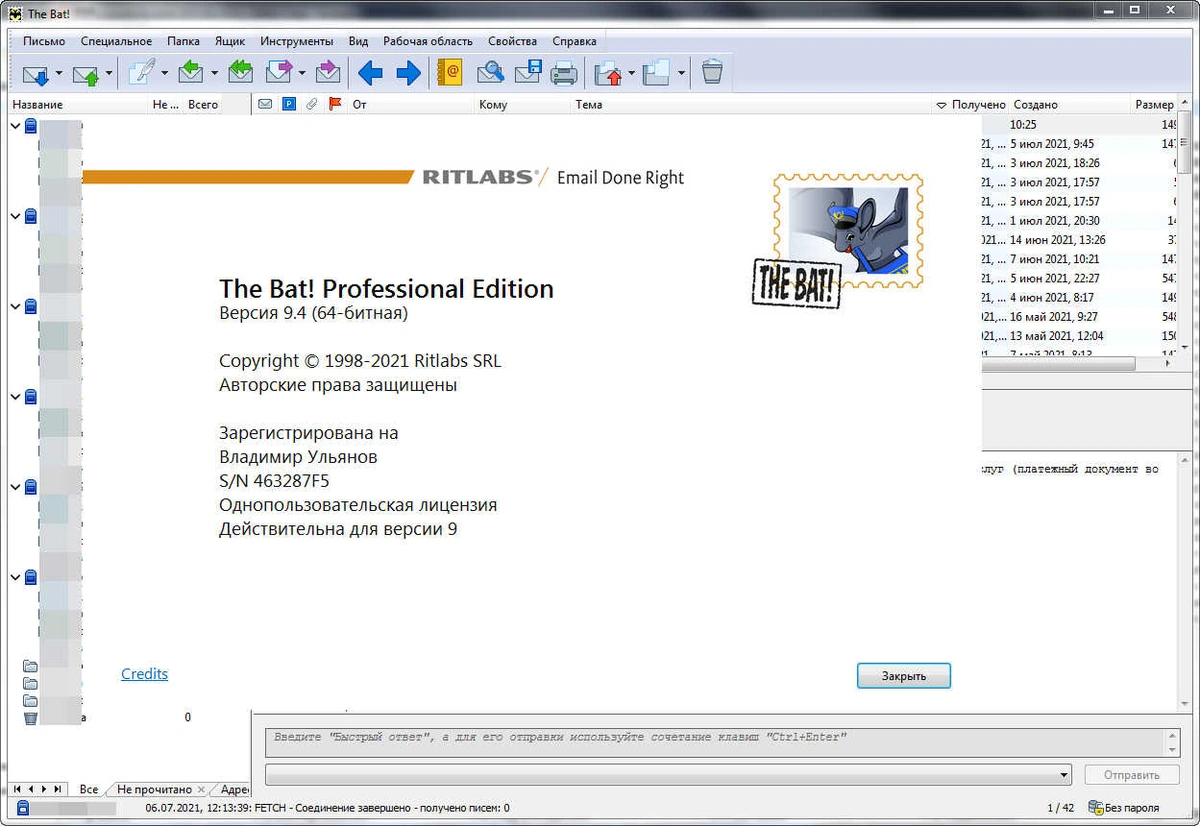1200x826 pixels.
Task: Click the Delete trash can toolbar icon
Action: 712,73
